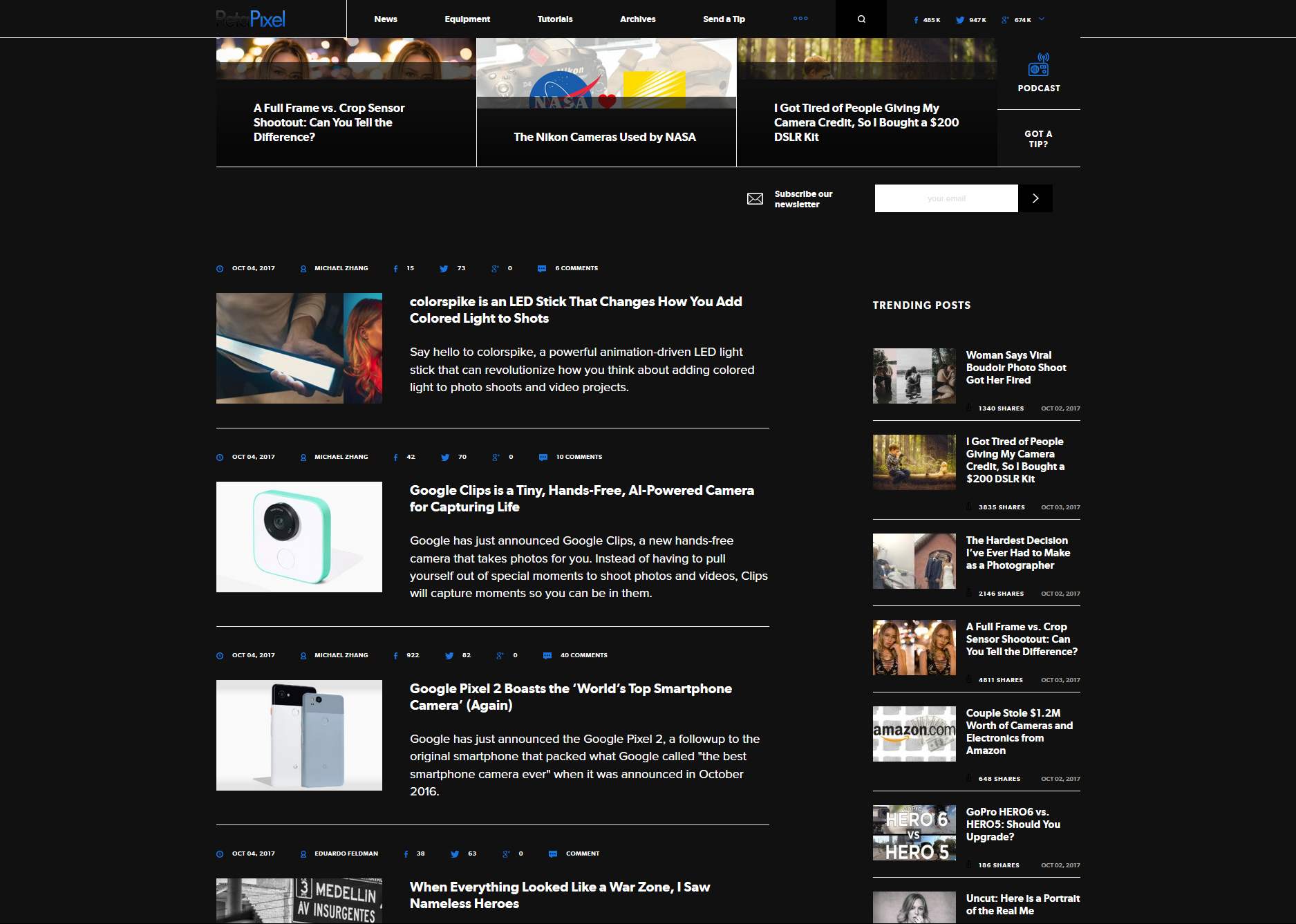The image size is (1296, 924).
Task: Open comment icon on War Zone article
Action: click(x=553, y=854)
